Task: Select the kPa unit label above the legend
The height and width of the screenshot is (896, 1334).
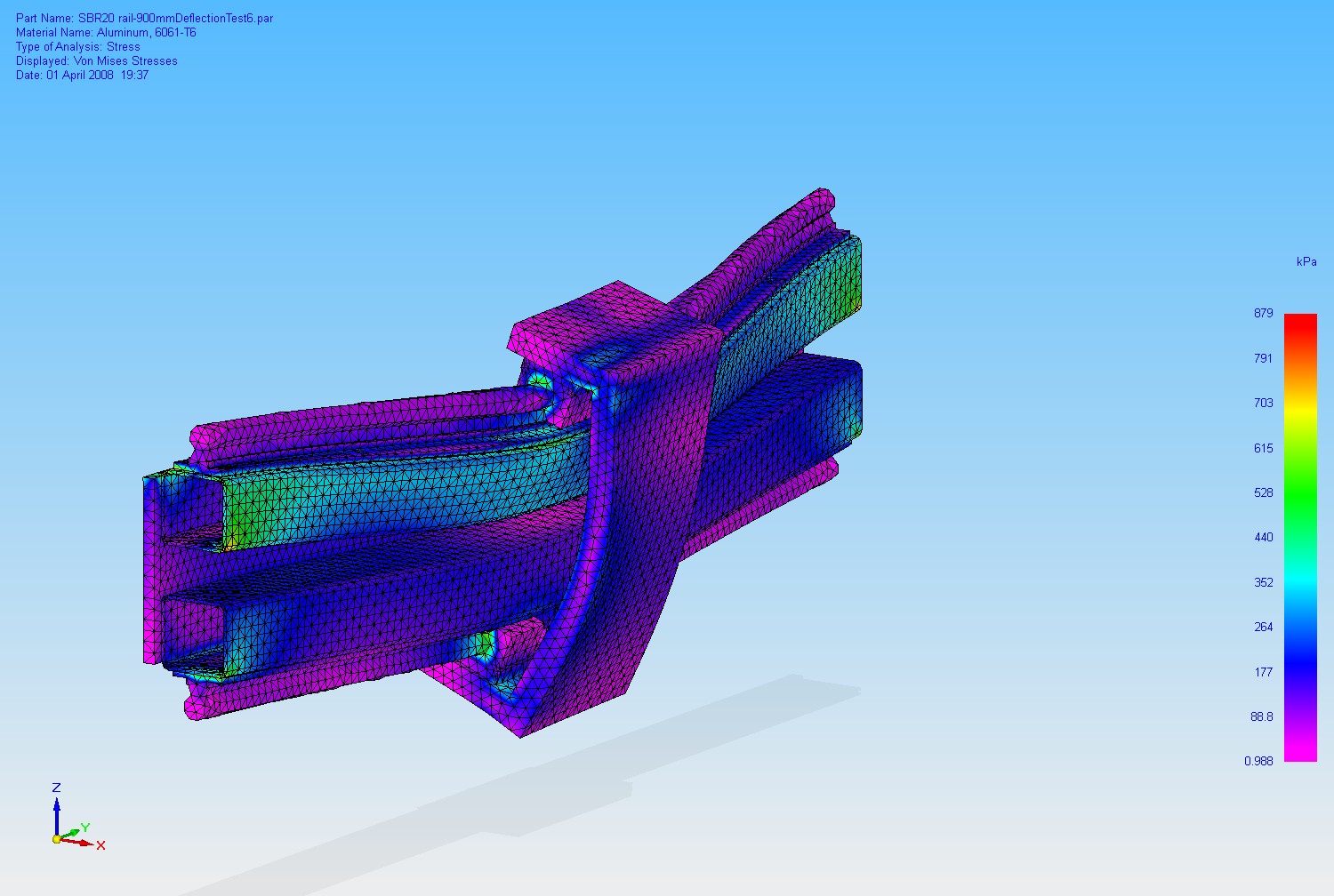Action: [1306, 262]
